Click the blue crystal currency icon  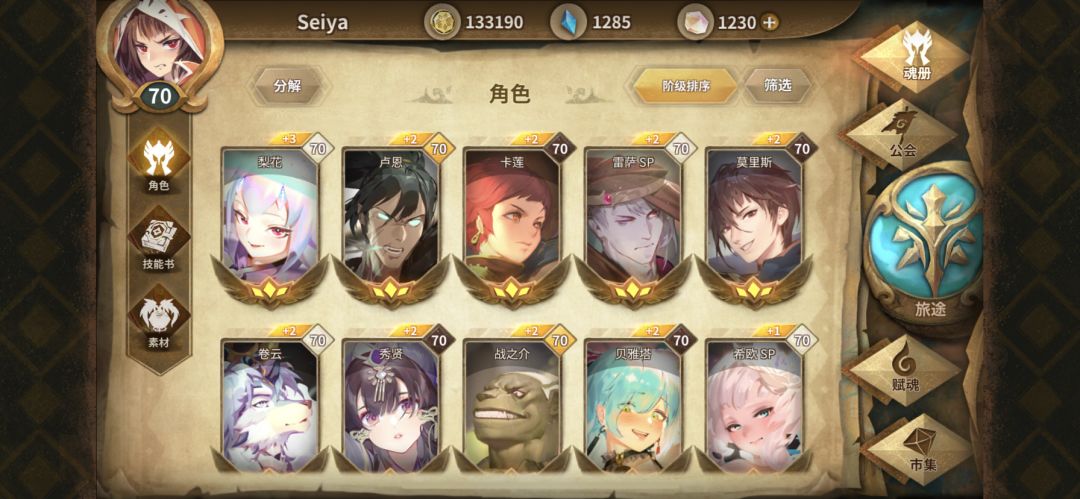point(569,23)
